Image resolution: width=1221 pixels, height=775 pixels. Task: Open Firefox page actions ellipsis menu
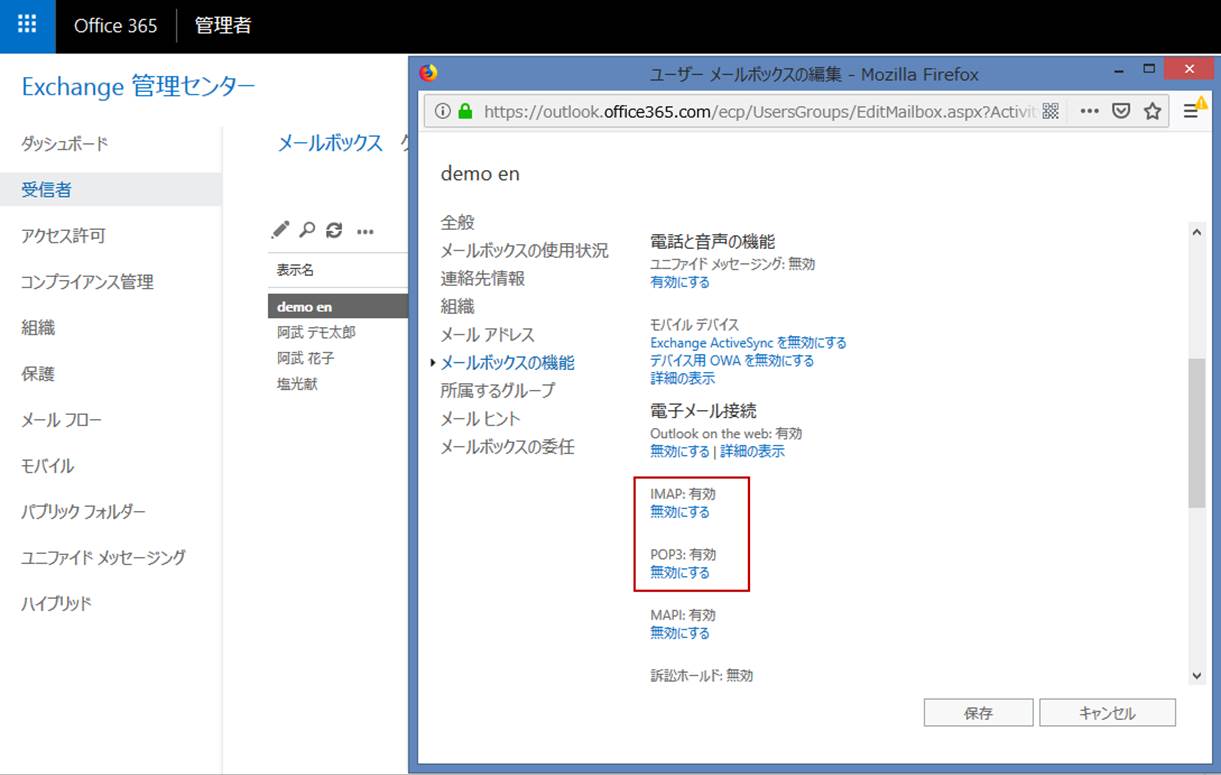pyautogui.click(x=1090, y=112)
